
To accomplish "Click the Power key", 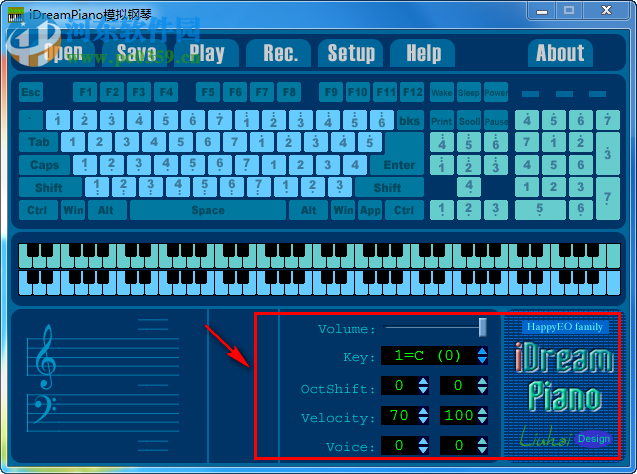I will 496,93.
